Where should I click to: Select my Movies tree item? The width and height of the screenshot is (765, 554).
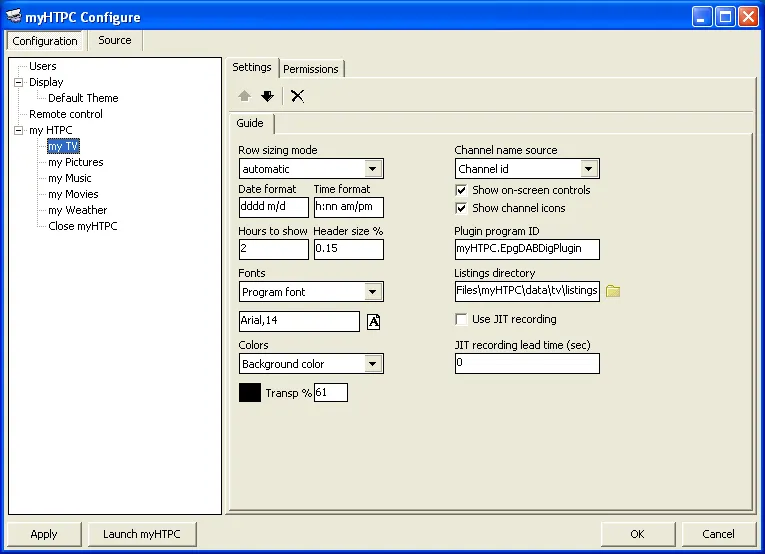(73, 195)
